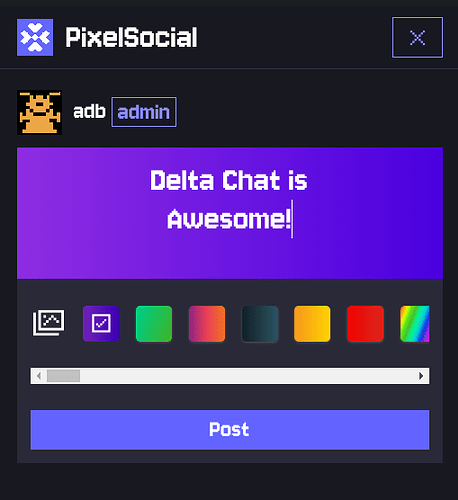The height and width of the screenshot is (500, 458).
Task: Click the adb user avatar
Action: pyautogui.click(x=39, y=113)
